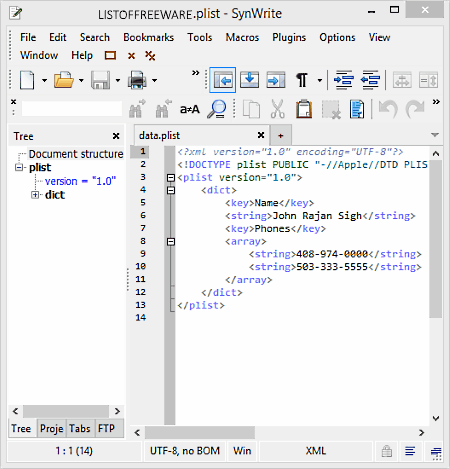Screen dimensions: 450x469
Task: Click the UTF-8, no BOM encoding status
Action: point(185,451)
